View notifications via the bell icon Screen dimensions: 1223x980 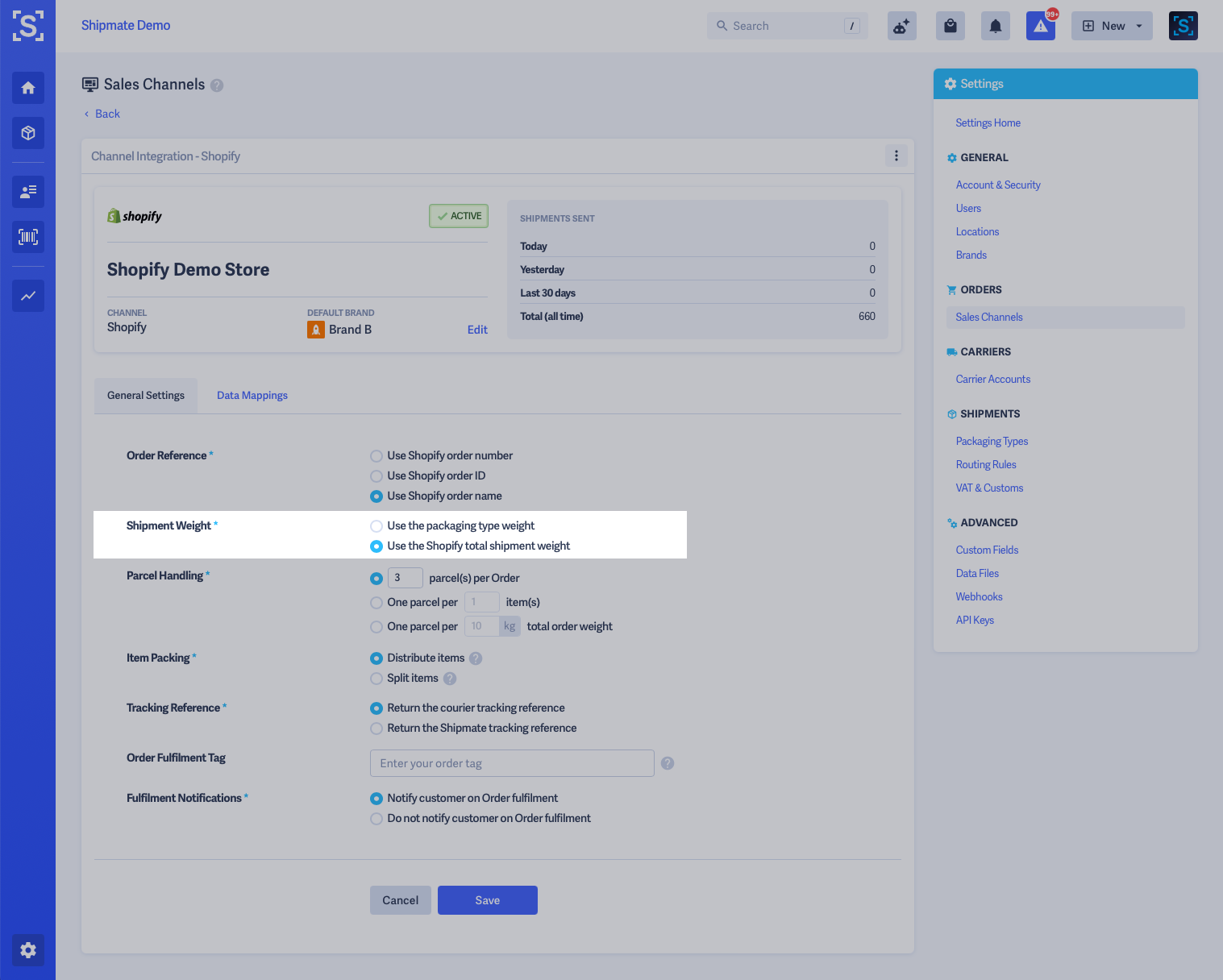[995, 25]
